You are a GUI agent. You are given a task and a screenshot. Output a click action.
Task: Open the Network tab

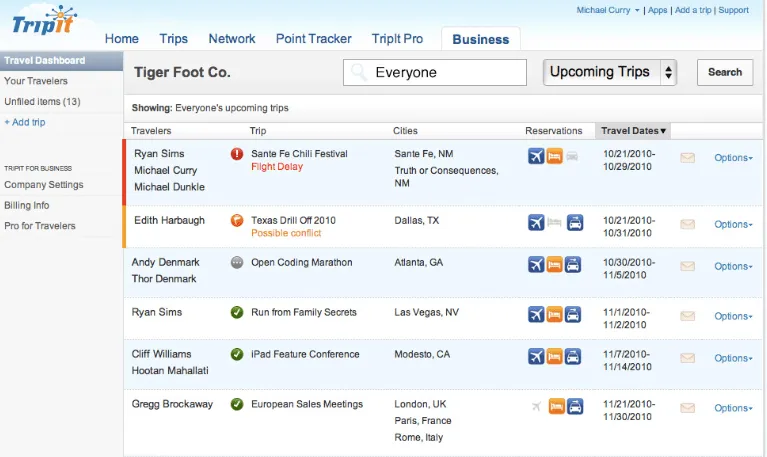232,39
